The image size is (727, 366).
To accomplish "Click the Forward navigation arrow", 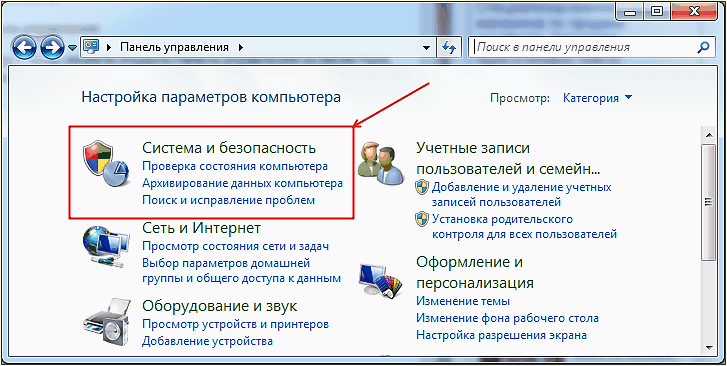I will tap(51, 47).
